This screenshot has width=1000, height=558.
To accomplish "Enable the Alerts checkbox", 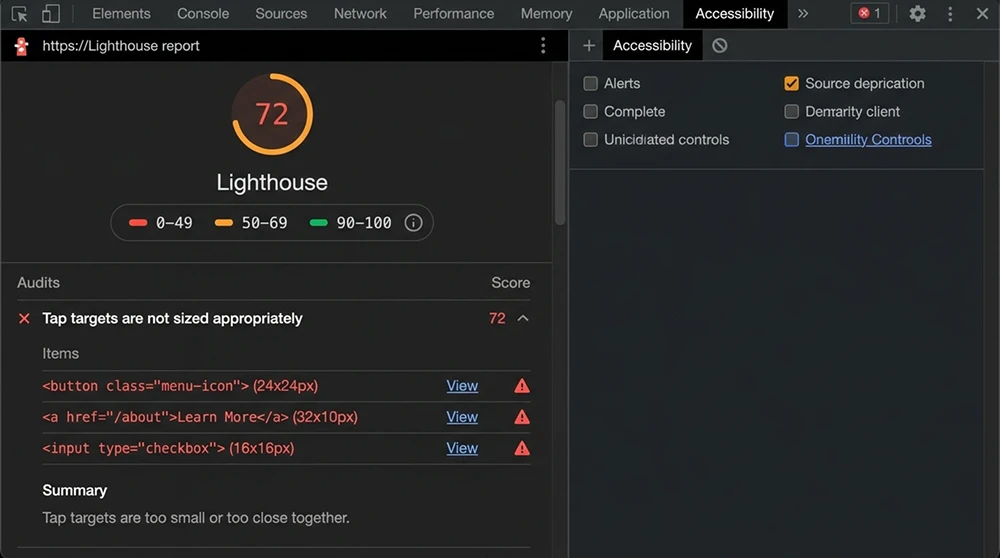I will pos(591,84).
